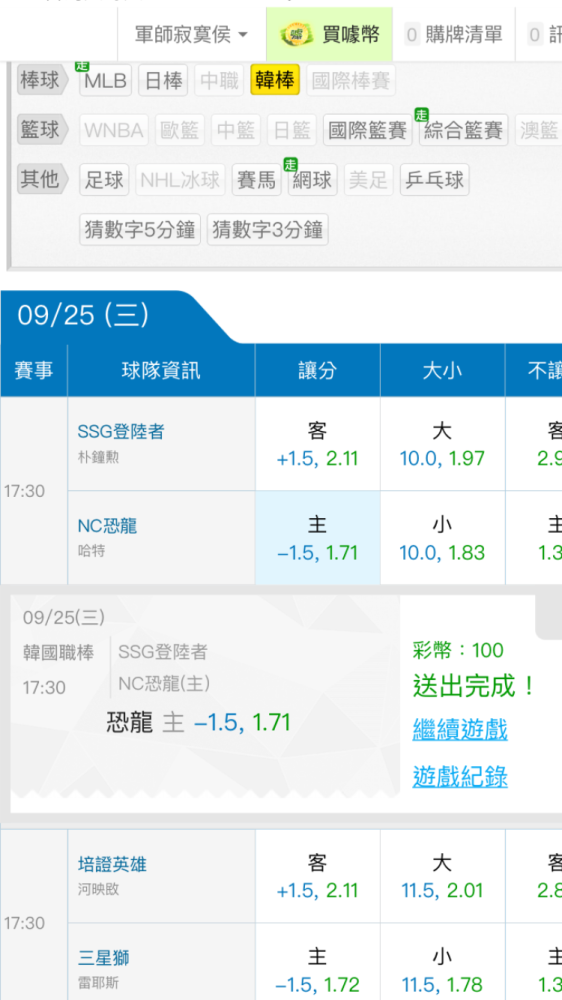Open NC恐龍 team link
The height and width of the screenshot is (1000, 562).
pyautogui.click(x=107, y=526)
